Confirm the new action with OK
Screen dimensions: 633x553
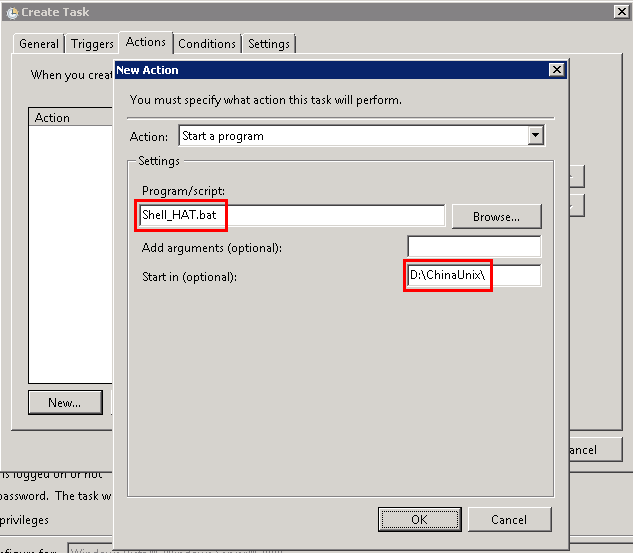[x=419, y=519]
